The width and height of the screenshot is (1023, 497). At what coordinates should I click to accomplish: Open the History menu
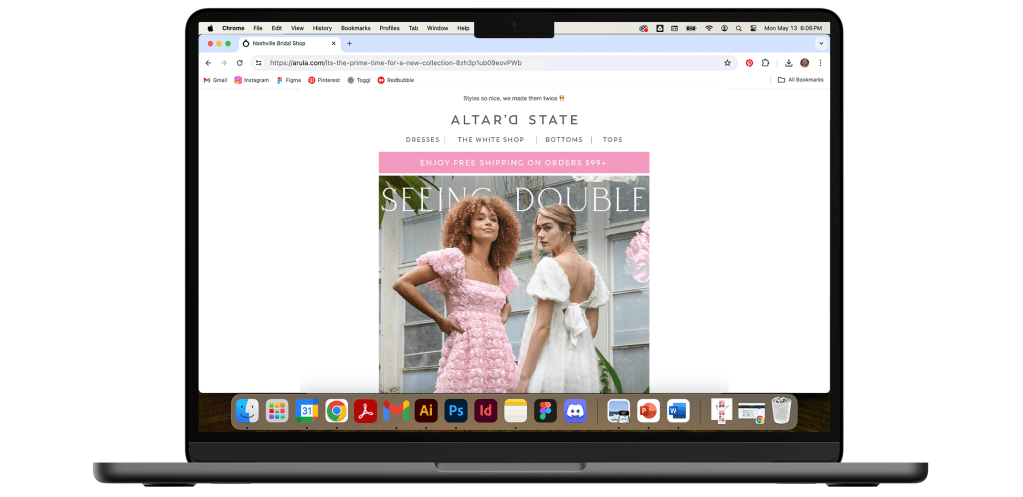pyautogui.click(x=322, y=28)
